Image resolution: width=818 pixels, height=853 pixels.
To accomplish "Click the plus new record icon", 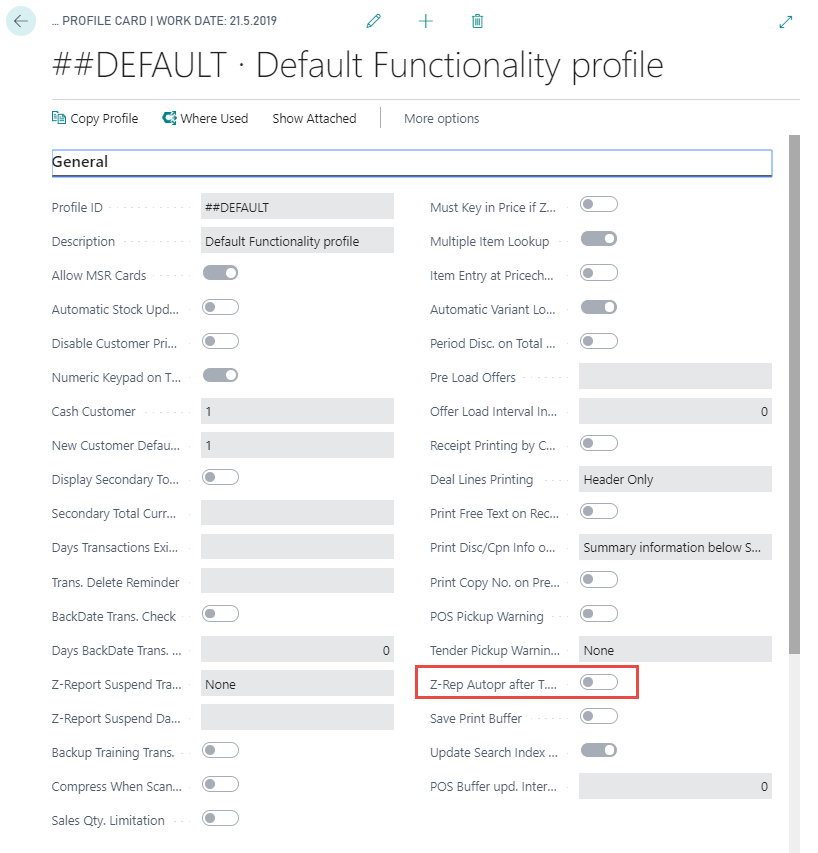I will click(x=426, y=21).
